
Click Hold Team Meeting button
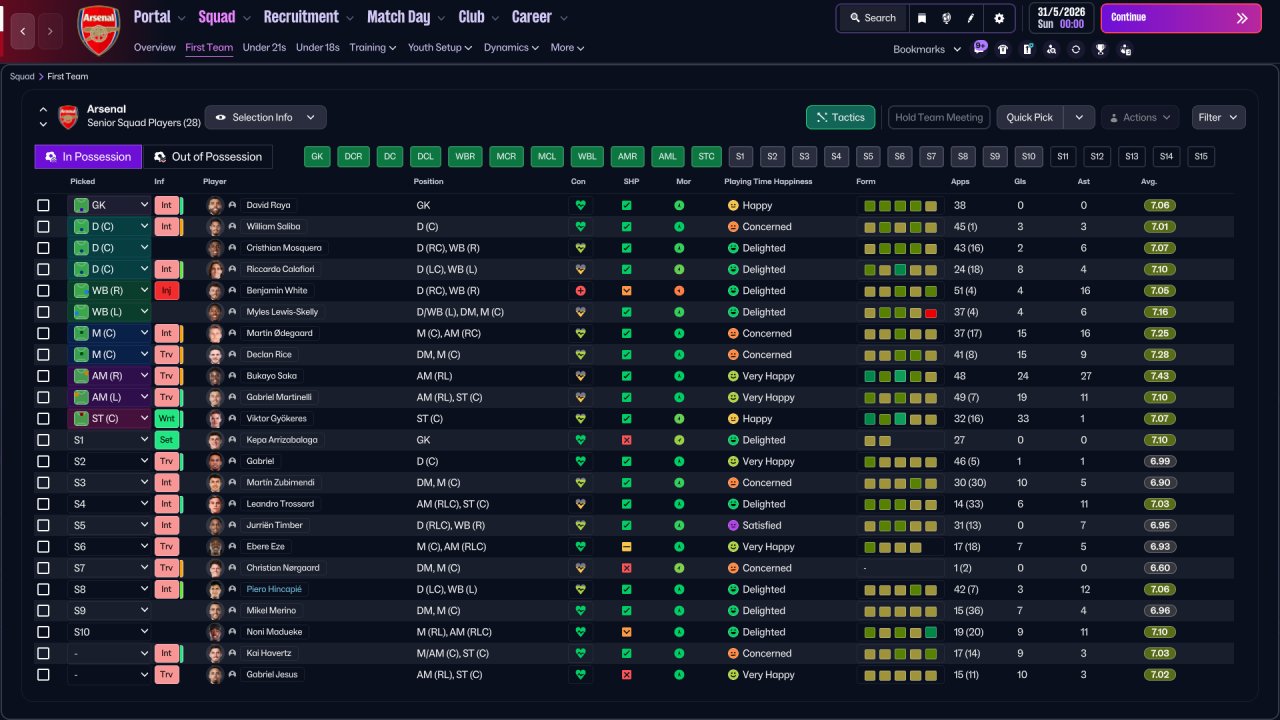(939, 117)
